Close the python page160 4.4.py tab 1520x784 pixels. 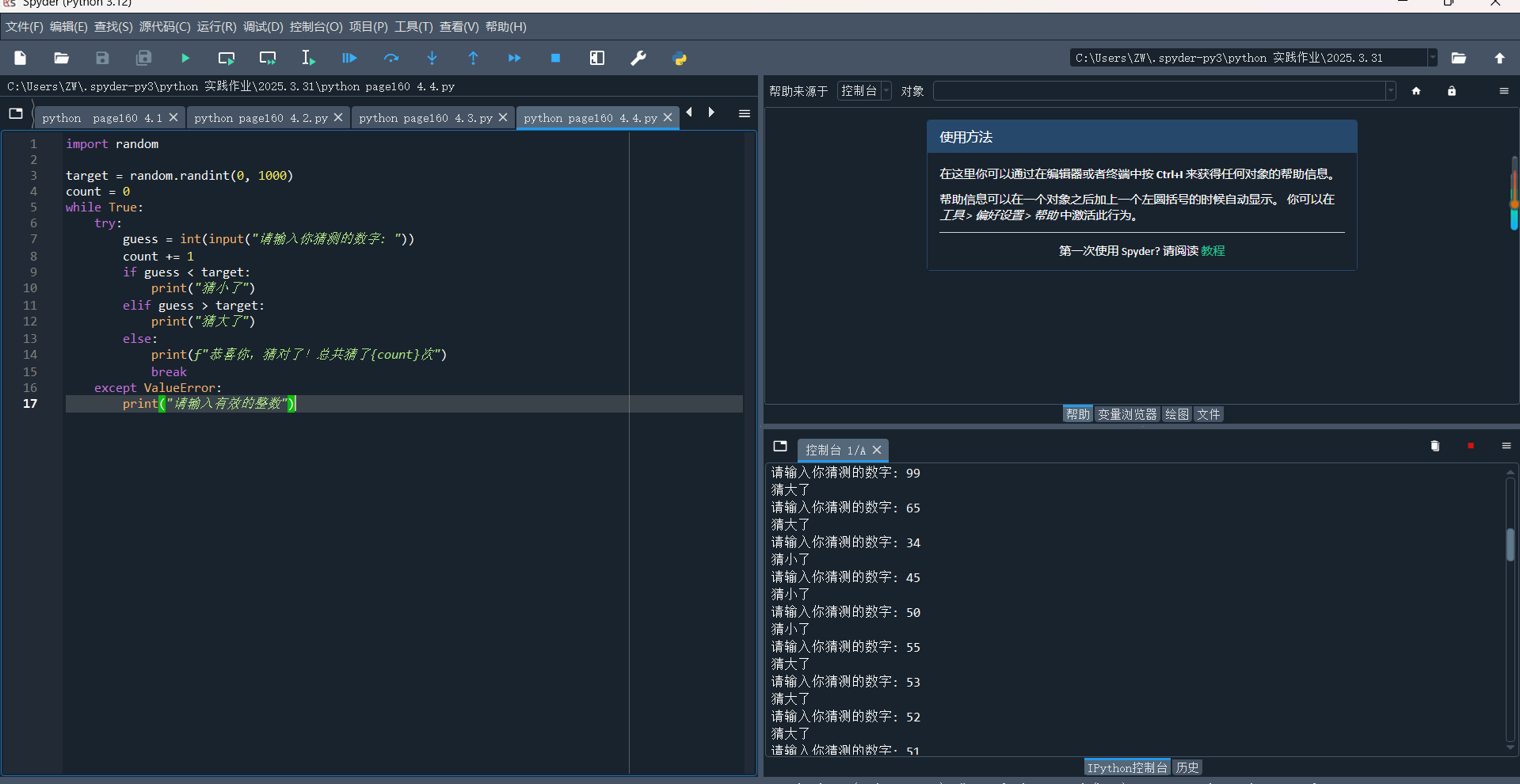pyautogui.click(x=668, y=117)
